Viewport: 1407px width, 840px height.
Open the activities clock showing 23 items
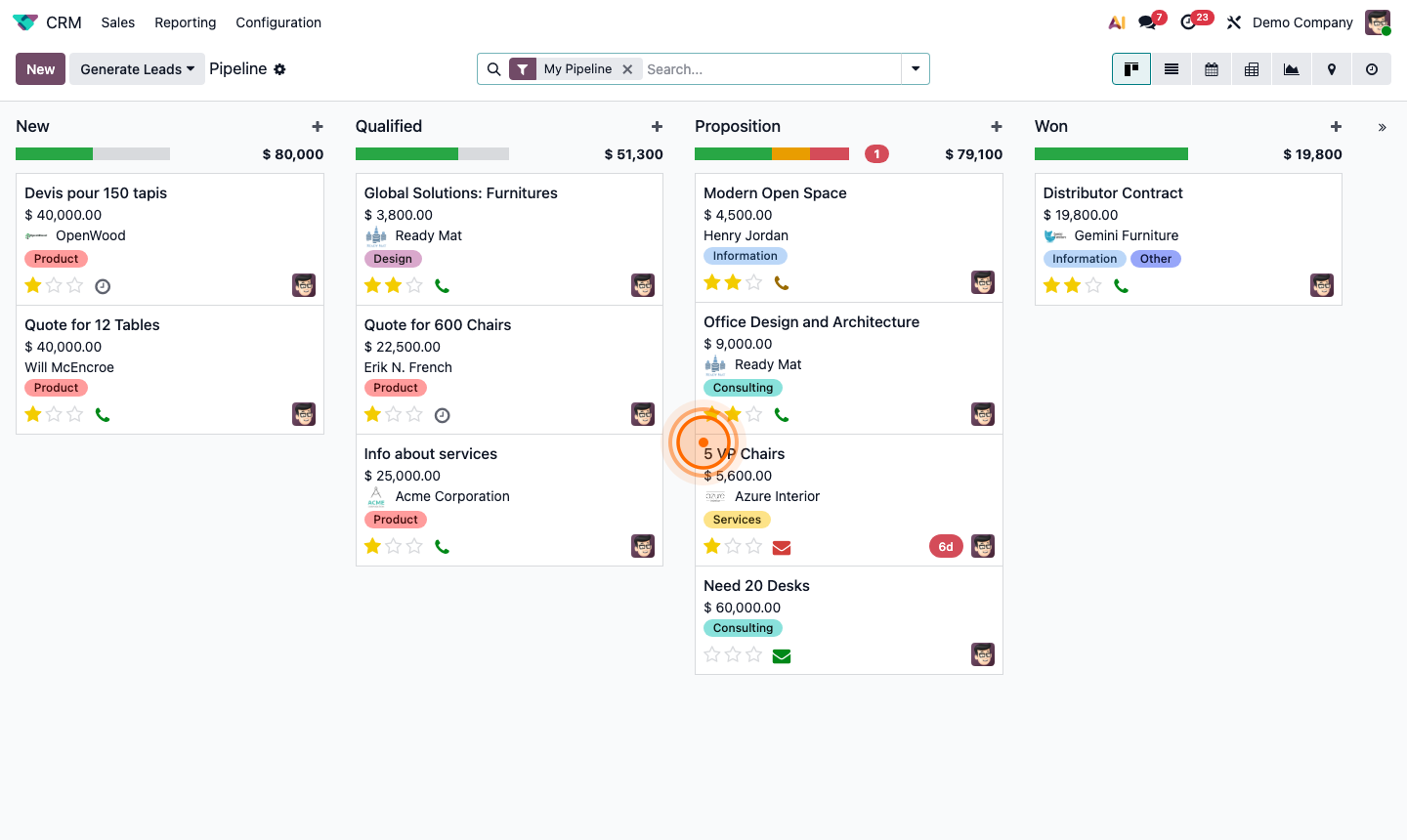coord(1190,21)
